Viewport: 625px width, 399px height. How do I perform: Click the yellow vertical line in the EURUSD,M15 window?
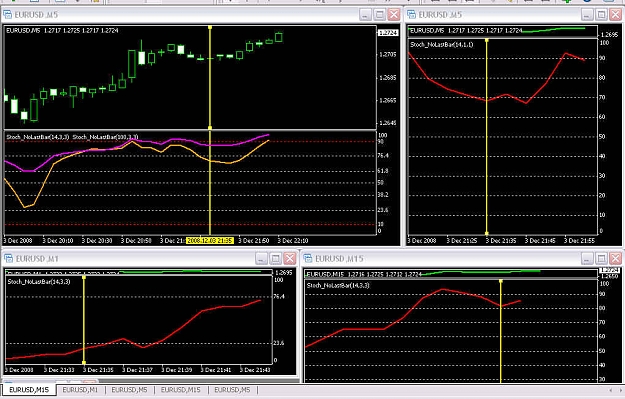[501, 331]
